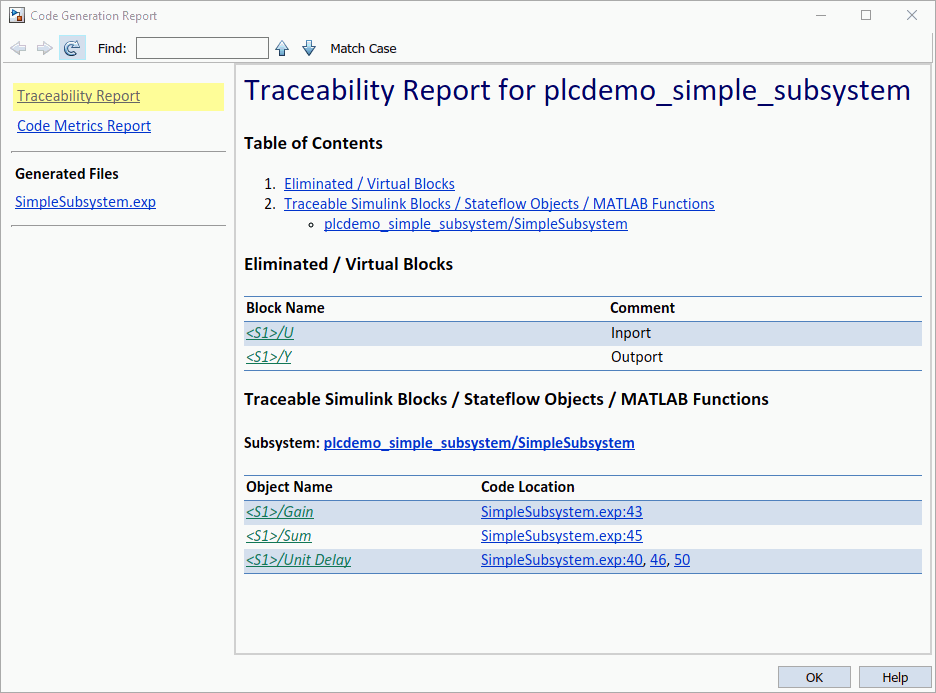Click the Find Next down arrow

[308, 48]
